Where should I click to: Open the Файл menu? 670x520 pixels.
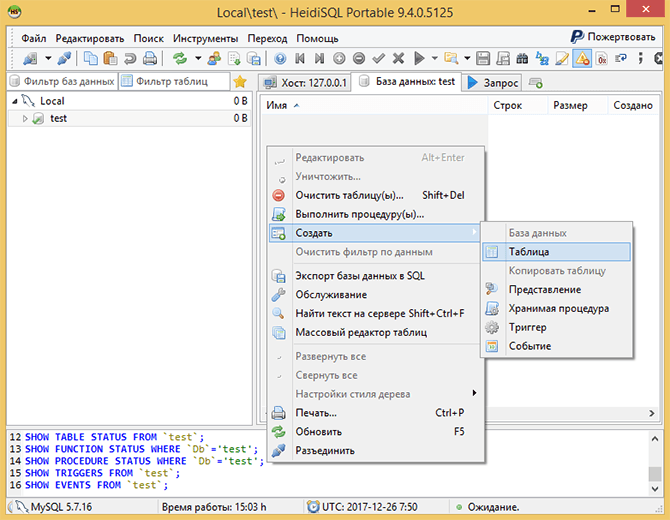[x=34, y=38]
